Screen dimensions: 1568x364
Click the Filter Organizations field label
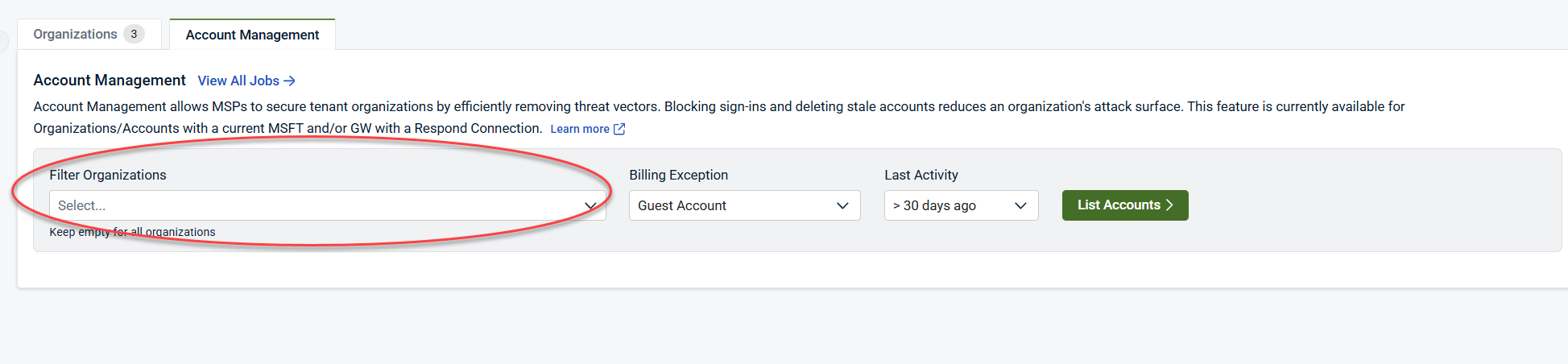(108, 175)
